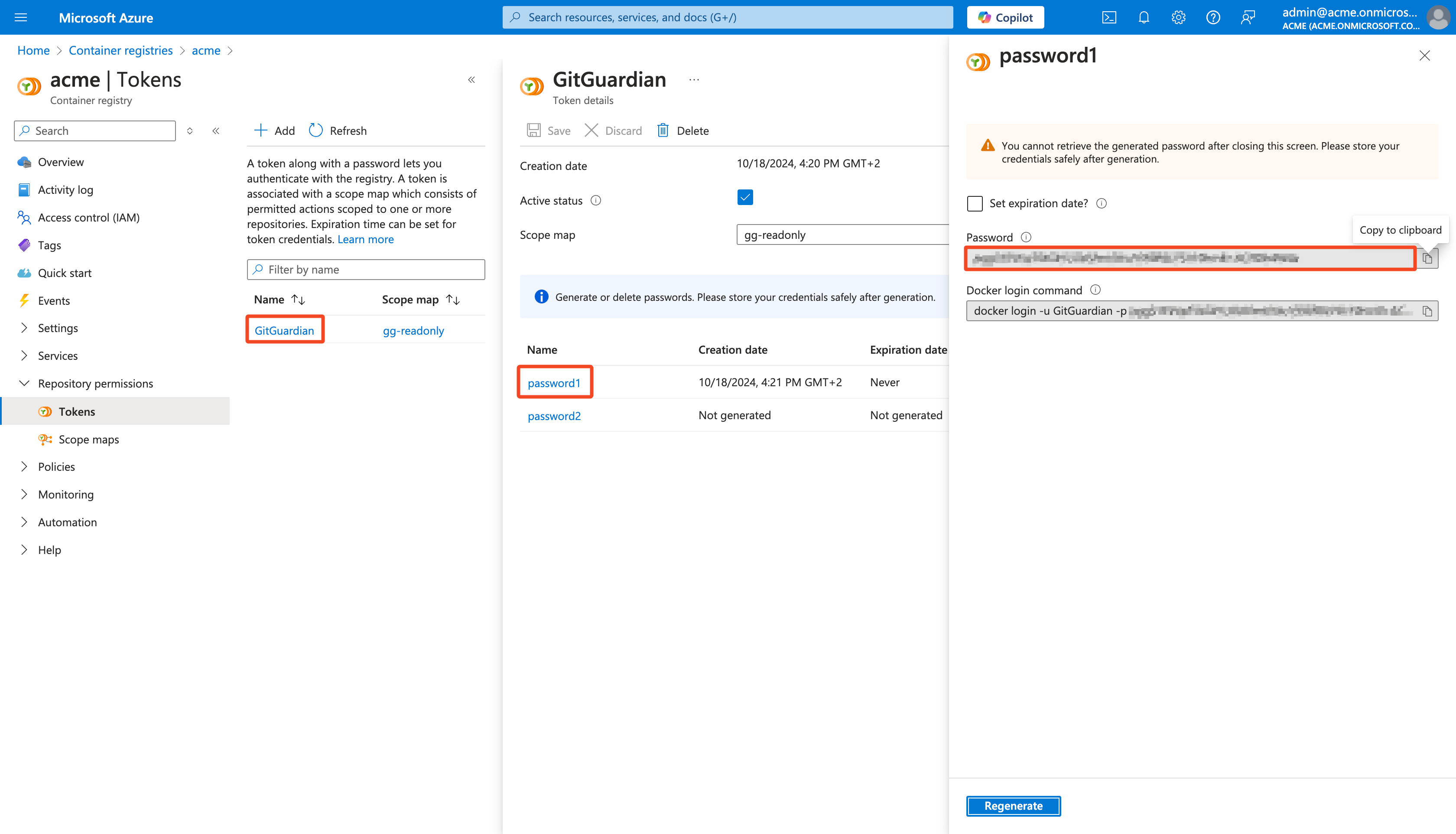Open GitGuardian more options ellipsis

[x=694, y=80]
